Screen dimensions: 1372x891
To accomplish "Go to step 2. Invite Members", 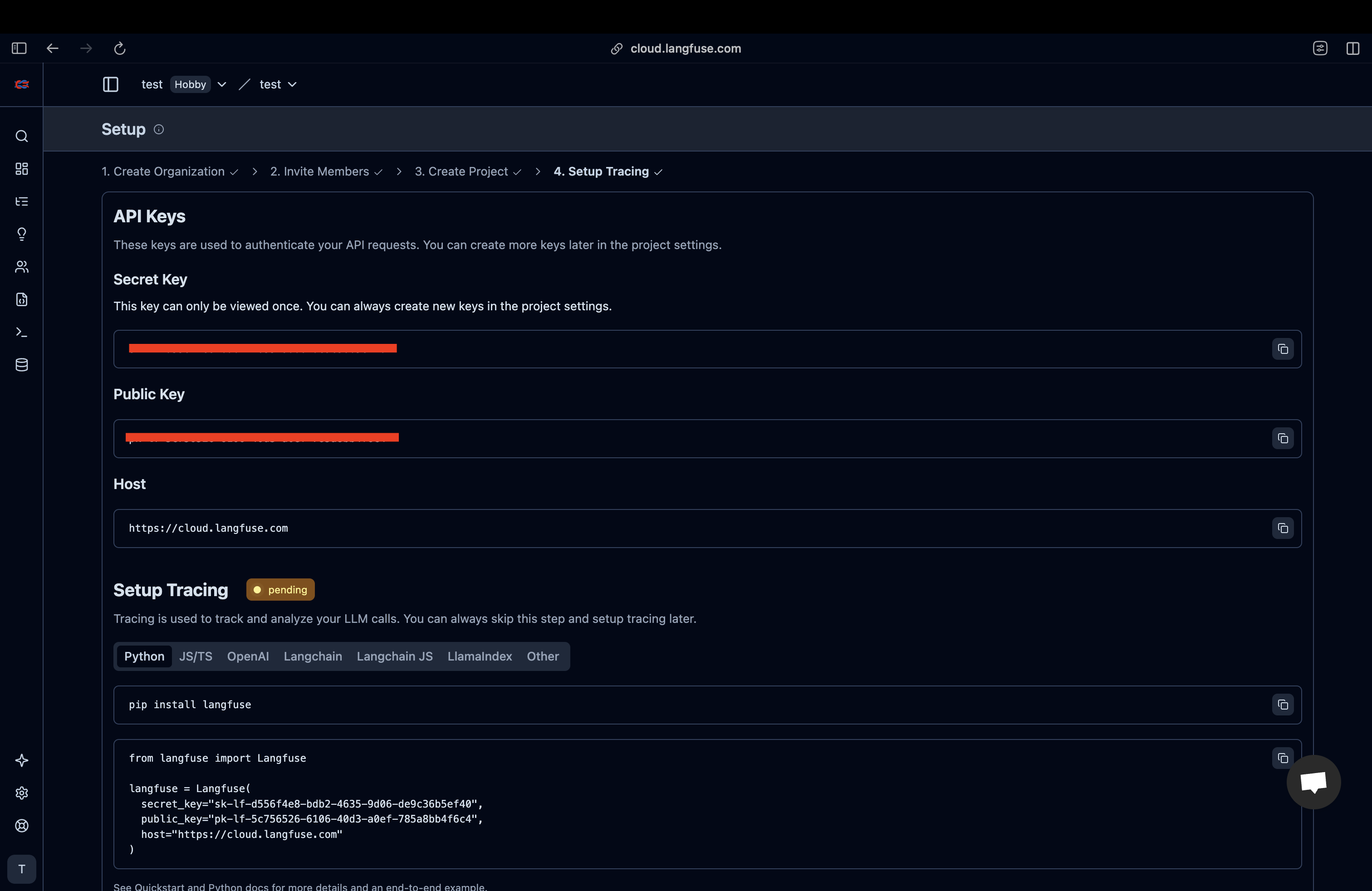I will [x=326, y=172].
